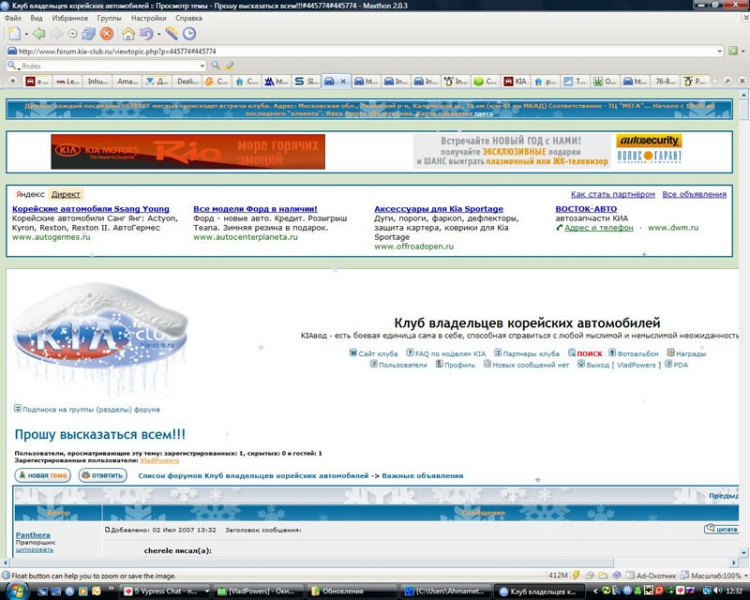Open 'Фотоальбом' forum link
Screen dimensions: 750x600
[x=638, y=353]
